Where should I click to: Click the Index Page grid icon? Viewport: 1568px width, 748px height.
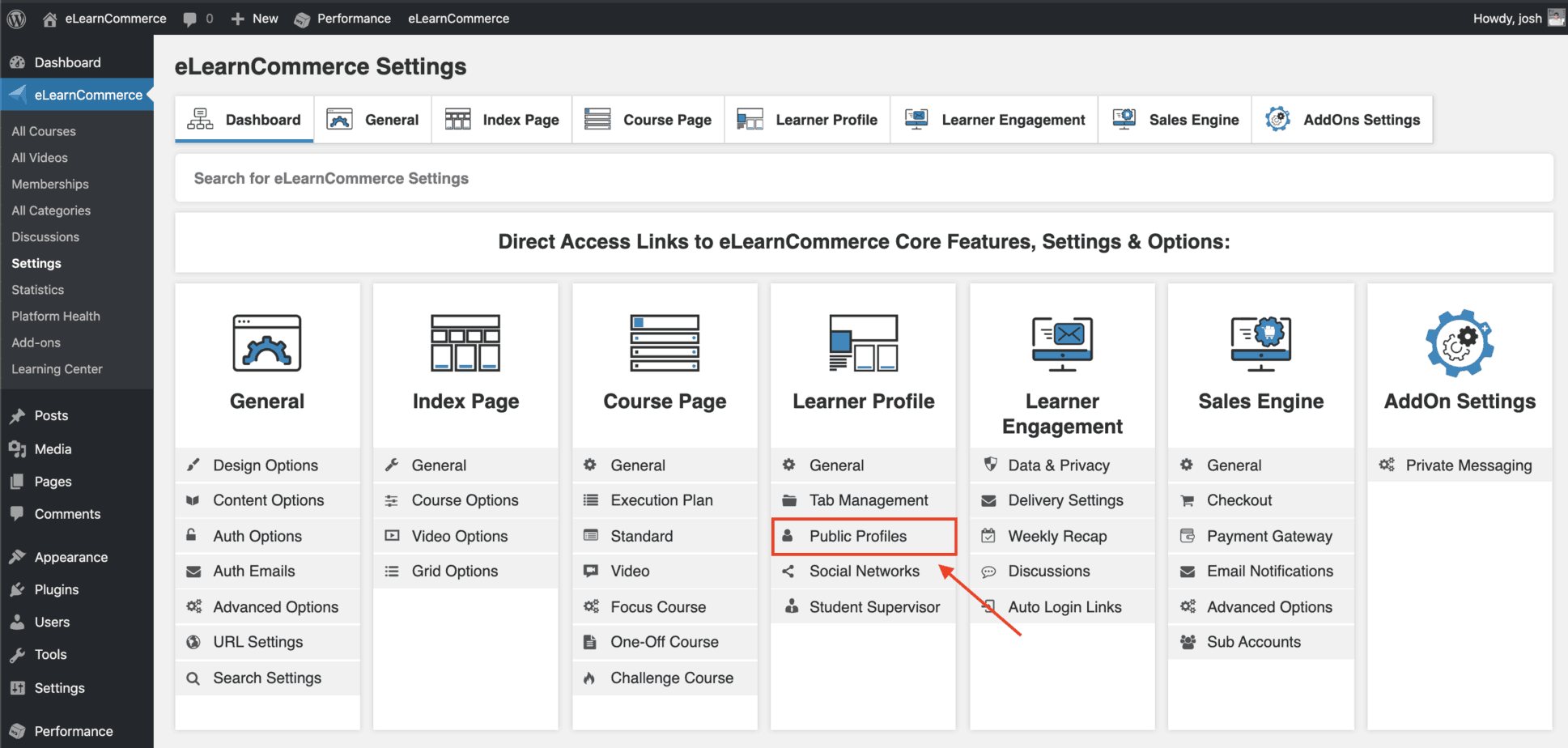click(x=465, y=343)
